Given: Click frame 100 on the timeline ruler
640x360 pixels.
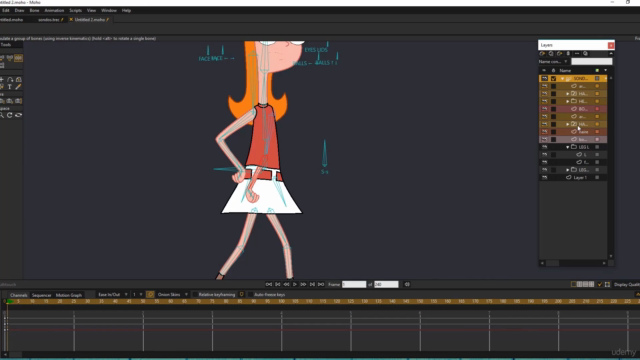Looking at the screenshot, I should [x=282, y=302].
